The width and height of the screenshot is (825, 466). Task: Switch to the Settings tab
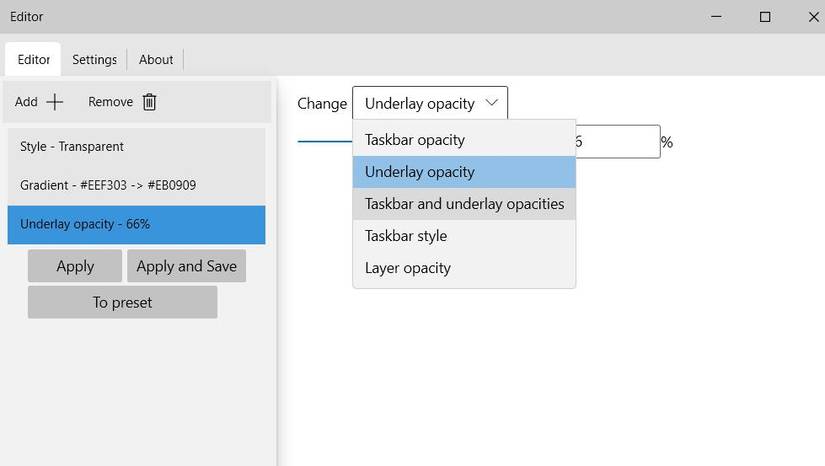pos(95,60)
